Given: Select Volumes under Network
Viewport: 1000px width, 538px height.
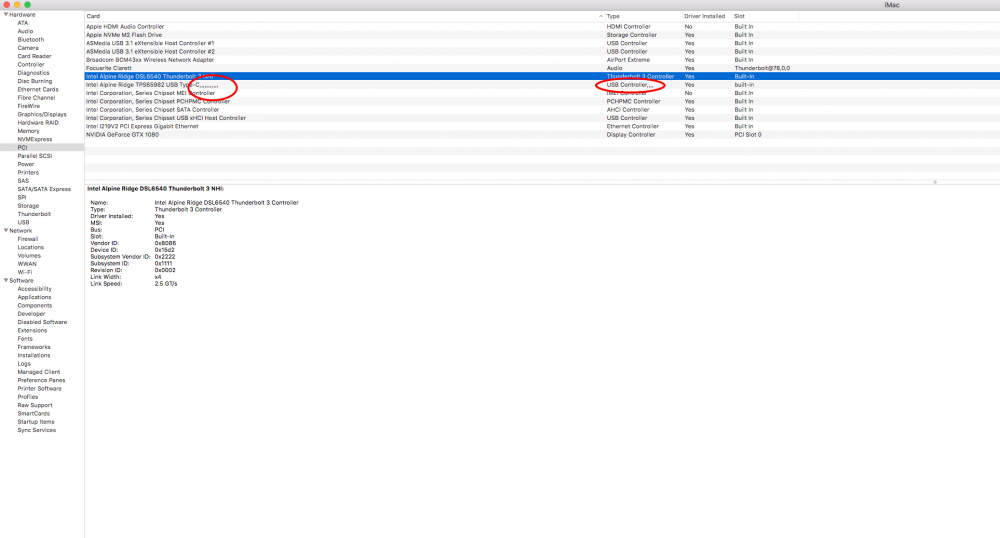Looking at the screenshot, I should click(x=29, y=255).
